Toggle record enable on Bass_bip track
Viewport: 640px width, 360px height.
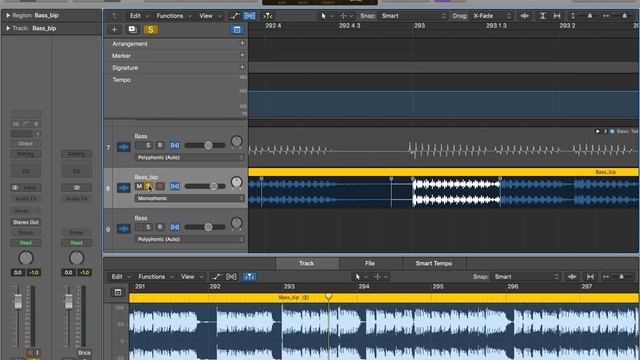click(x=160, y=186)
